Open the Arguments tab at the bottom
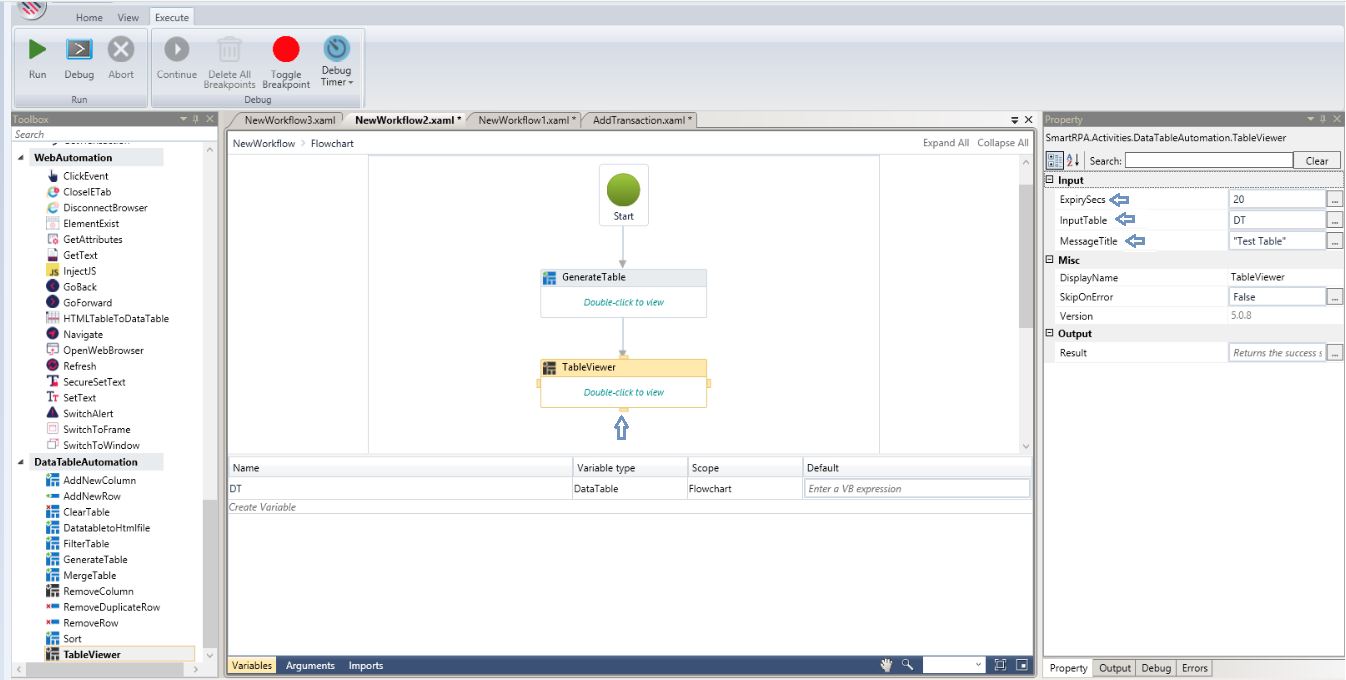The image size is (1346, 680). 311,665
